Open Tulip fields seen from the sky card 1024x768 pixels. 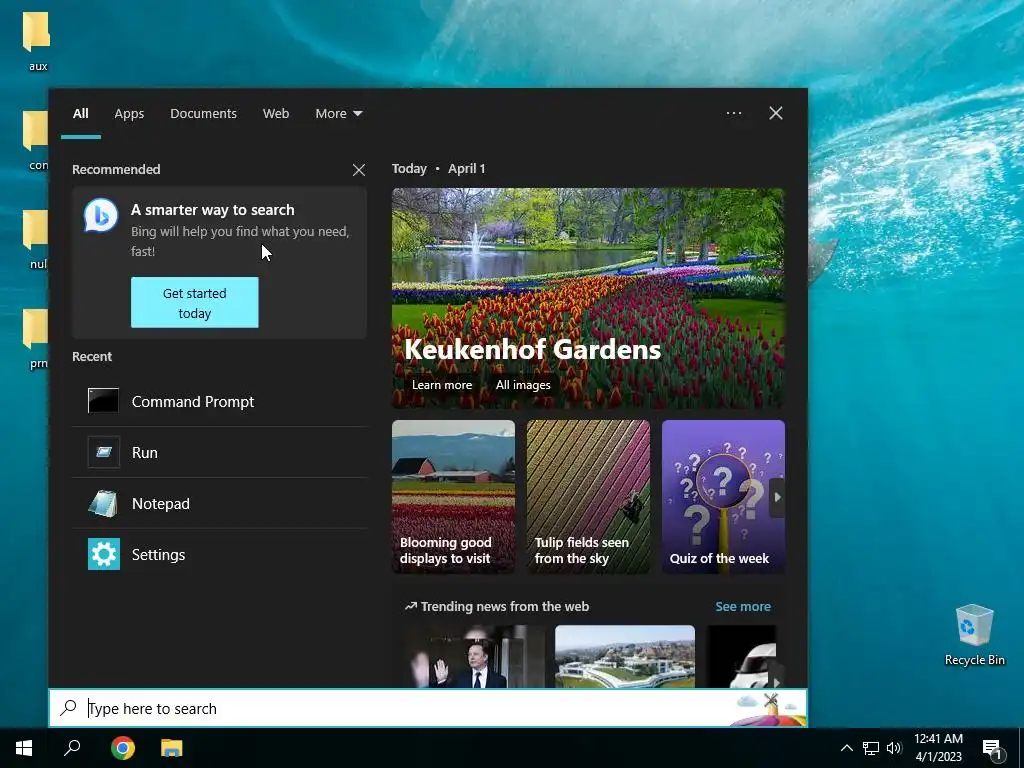click(588, 497)
